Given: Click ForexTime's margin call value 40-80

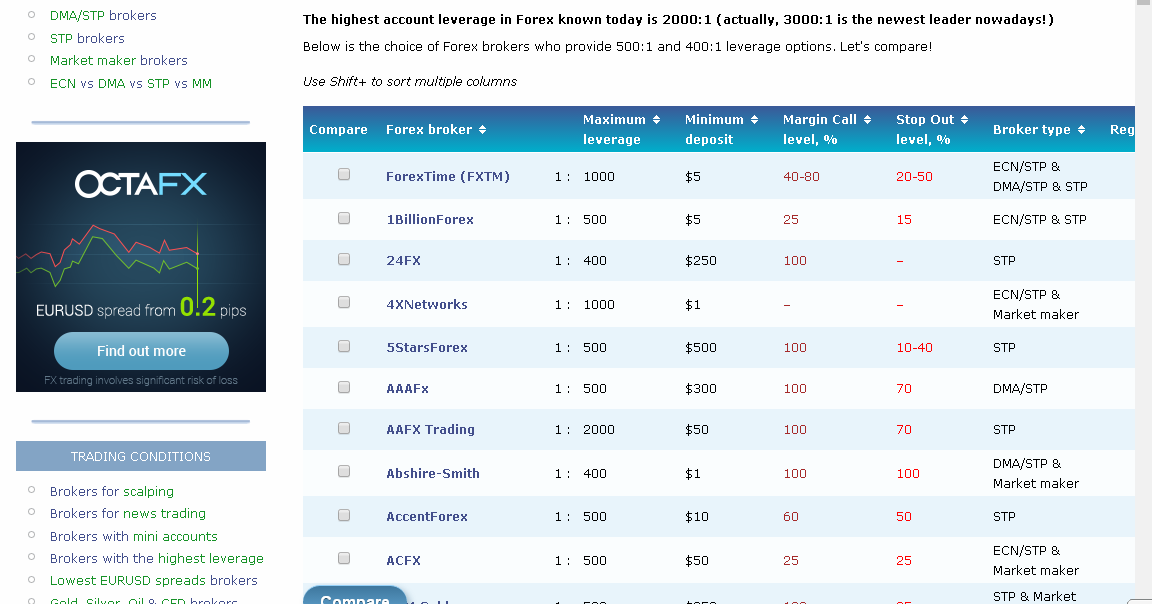Looking at the screenshot, I should coord(801,176).
